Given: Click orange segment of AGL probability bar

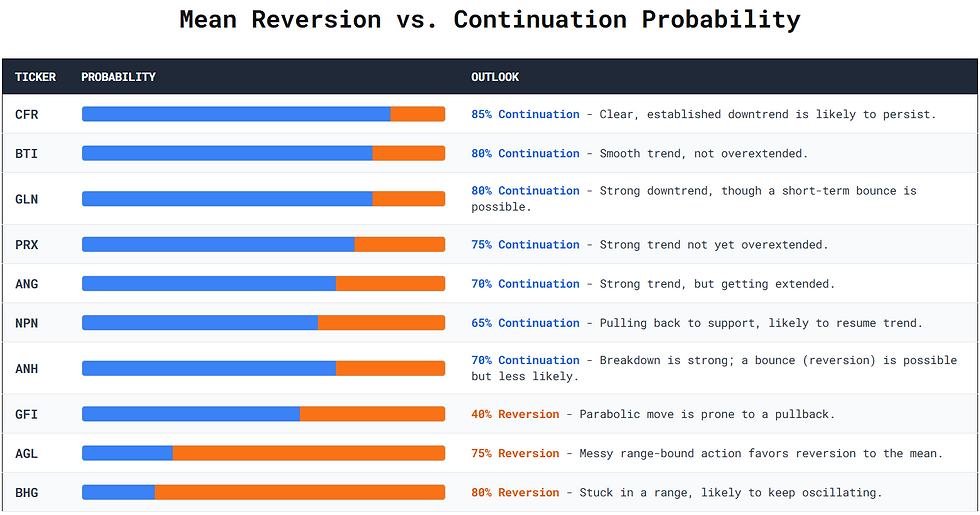Looking at the screenshot, I should pyautogui.click(x=308, y=453).
